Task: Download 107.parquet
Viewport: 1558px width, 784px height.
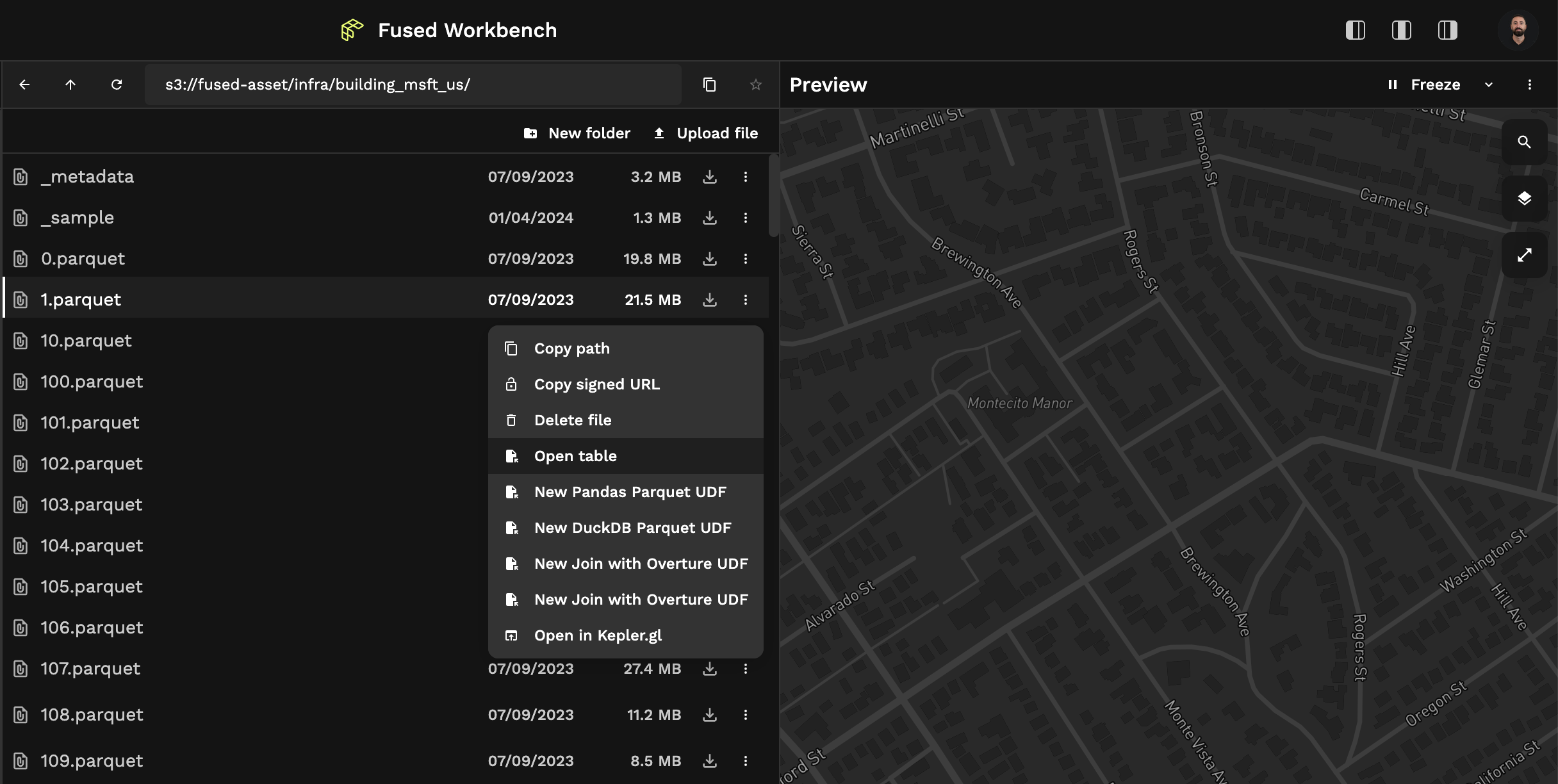Action: [710, 669]
